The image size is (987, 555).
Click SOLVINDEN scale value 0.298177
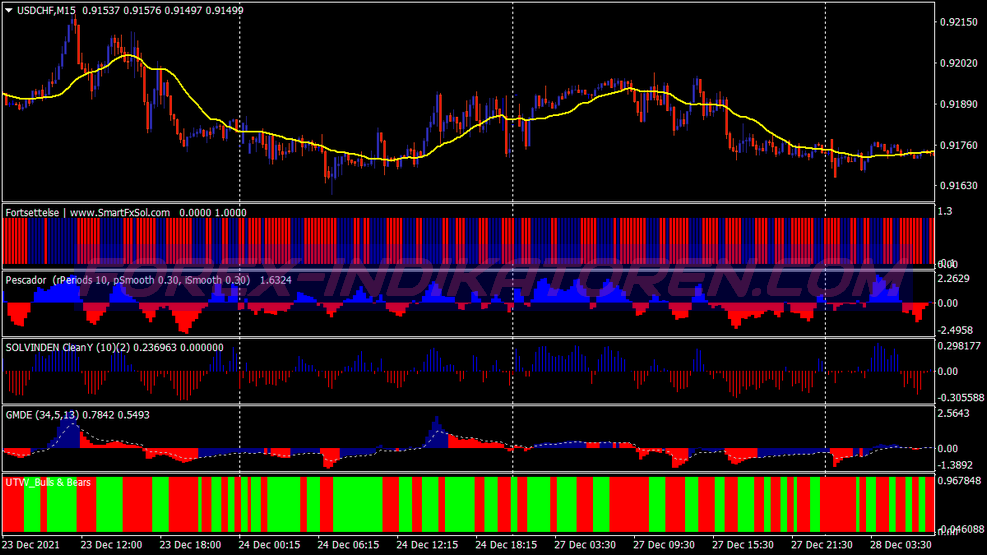[959, 345]
